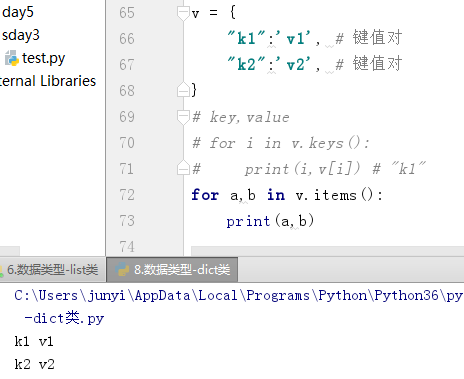The width and height of the screenshot is (464, 379).
Task: Click the Python interpreter path in console
Action: [x=238, y=296]
